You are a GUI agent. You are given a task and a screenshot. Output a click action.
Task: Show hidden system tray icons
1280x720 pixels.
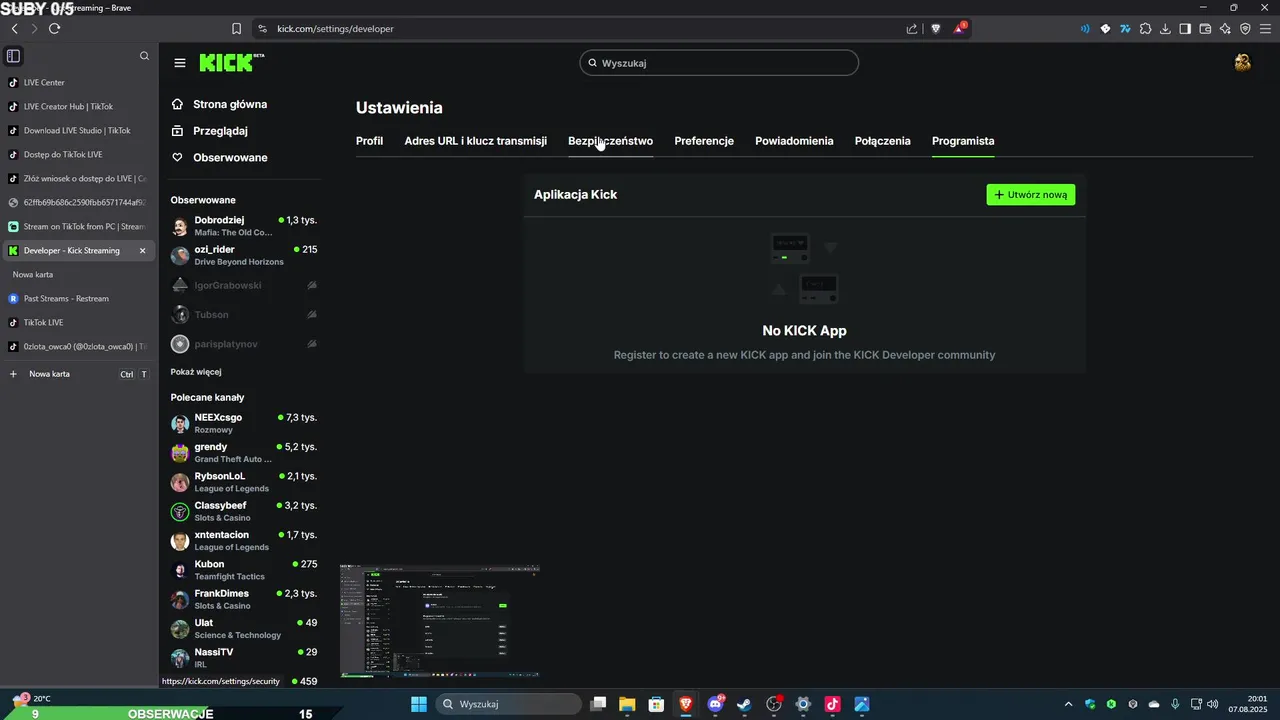1068,704
